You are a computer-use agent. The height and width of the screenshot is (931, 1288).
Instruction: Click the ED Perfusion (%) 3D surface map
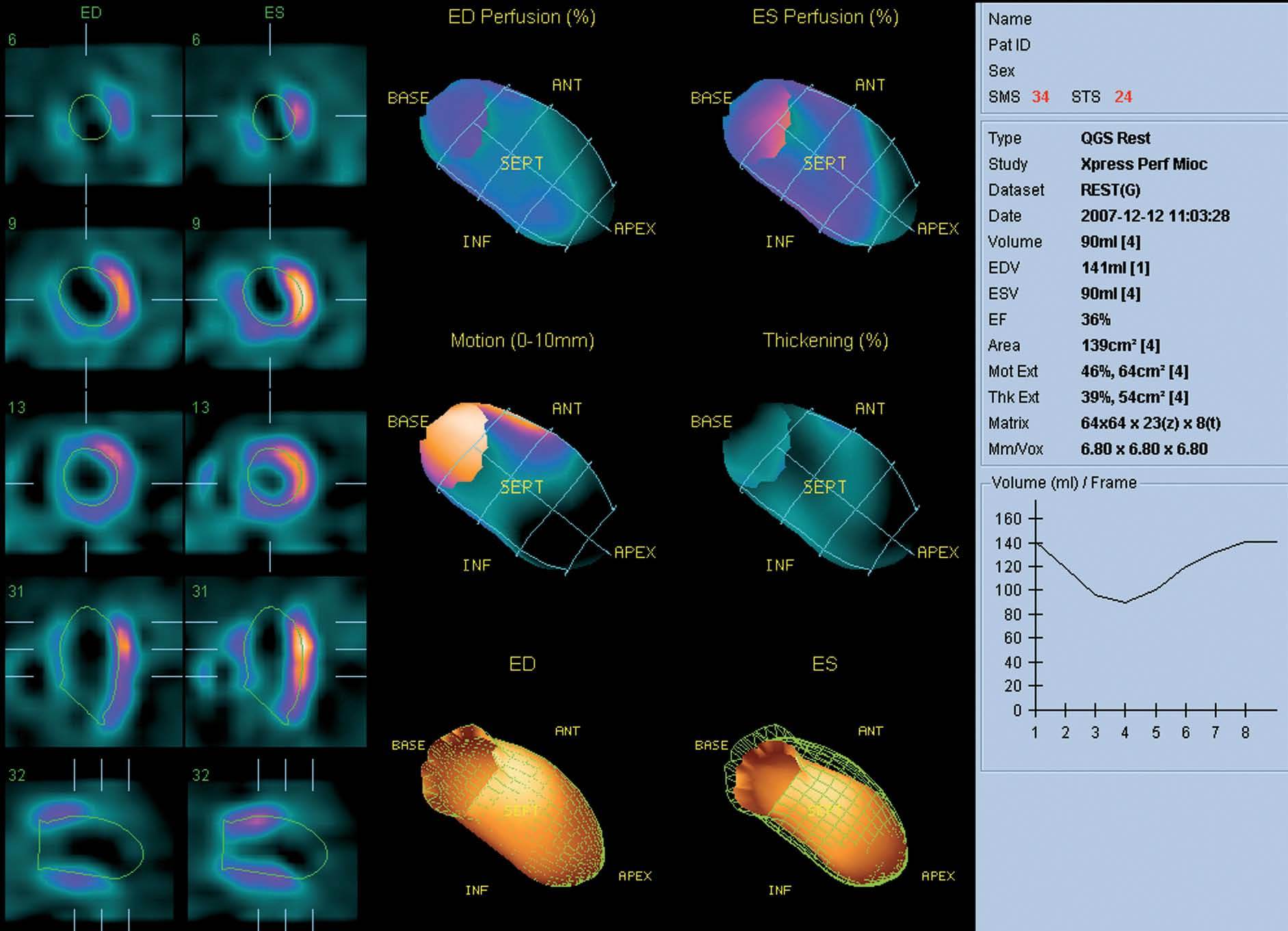(518, 163)
